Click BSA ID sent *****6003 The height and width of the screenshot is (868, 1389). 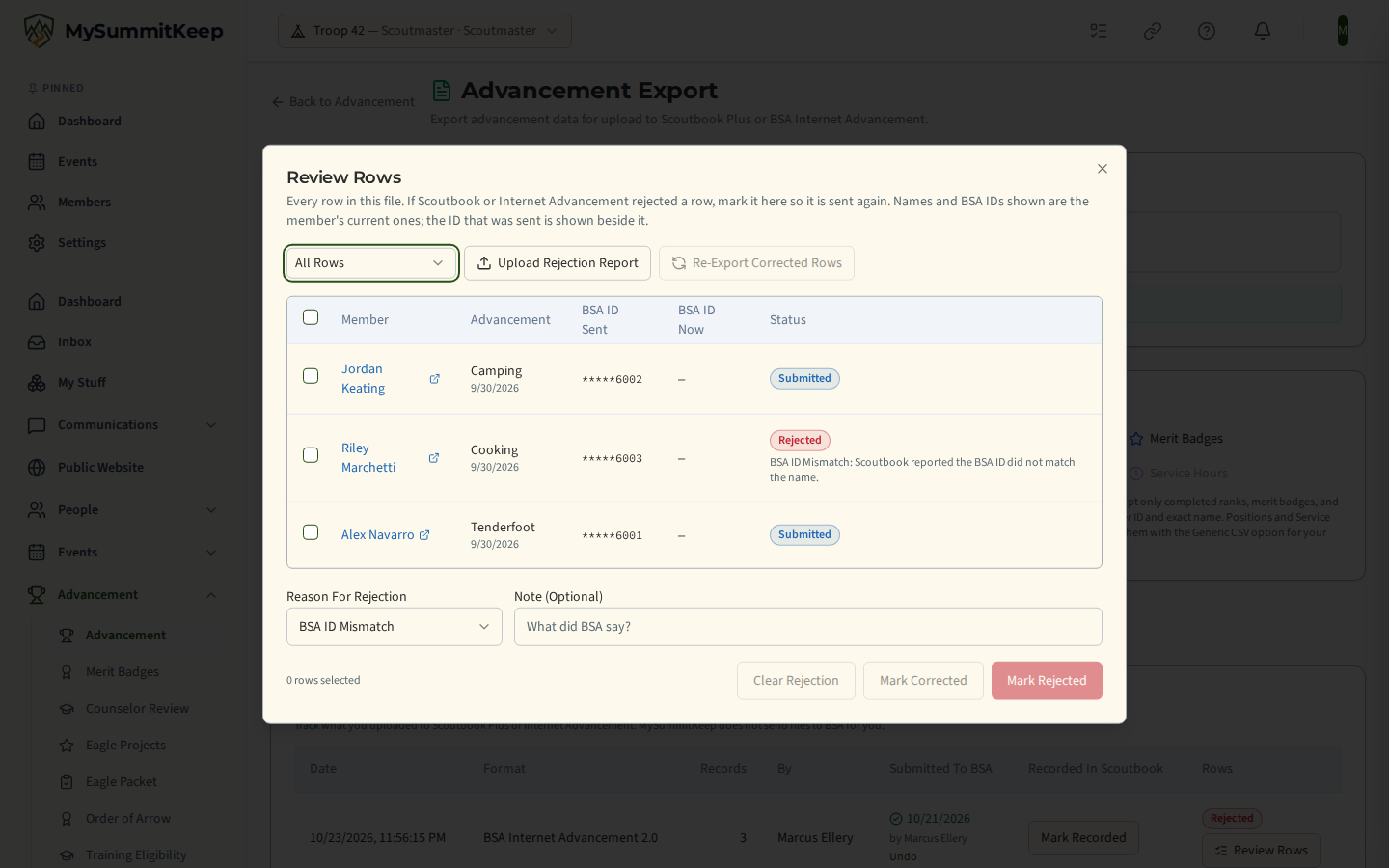point(612,459)
